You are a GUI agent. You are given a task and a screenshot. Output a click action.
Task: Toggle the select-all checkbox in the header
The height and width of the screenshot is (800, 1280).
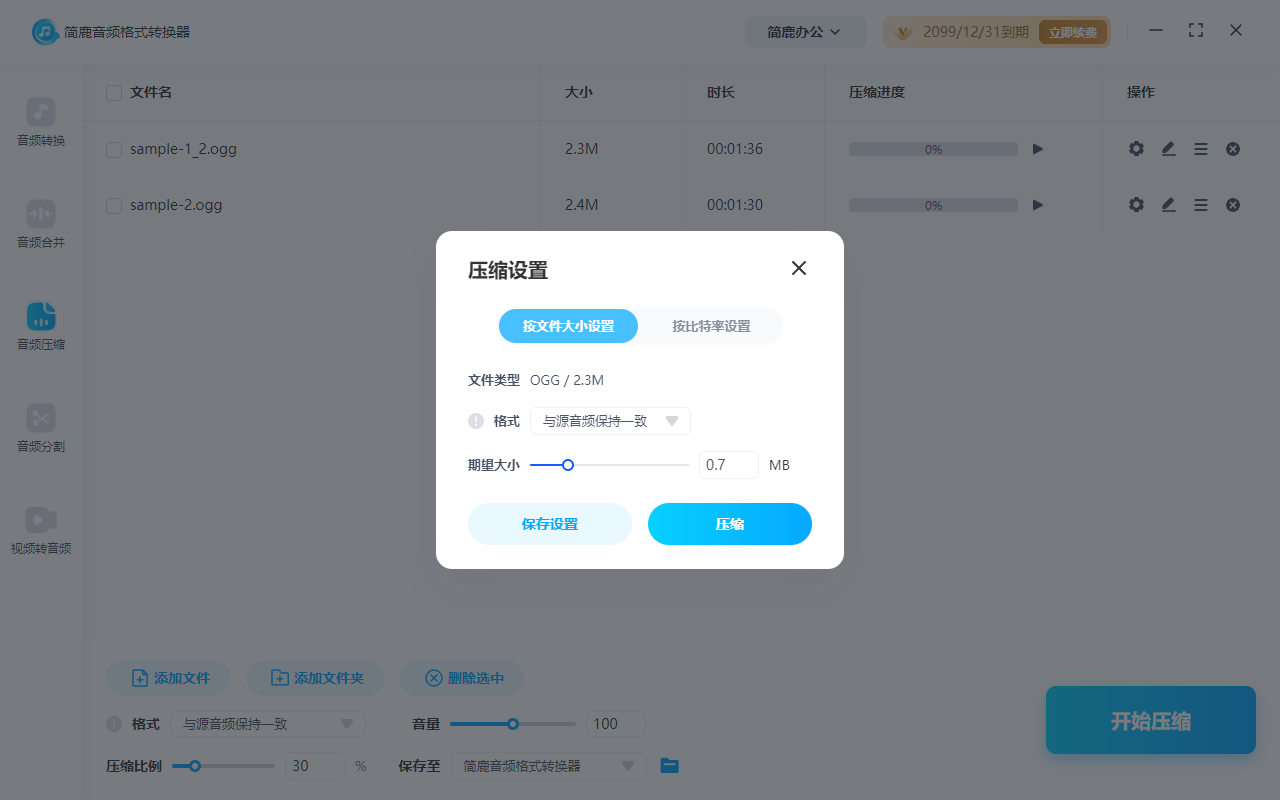(113, 92)
